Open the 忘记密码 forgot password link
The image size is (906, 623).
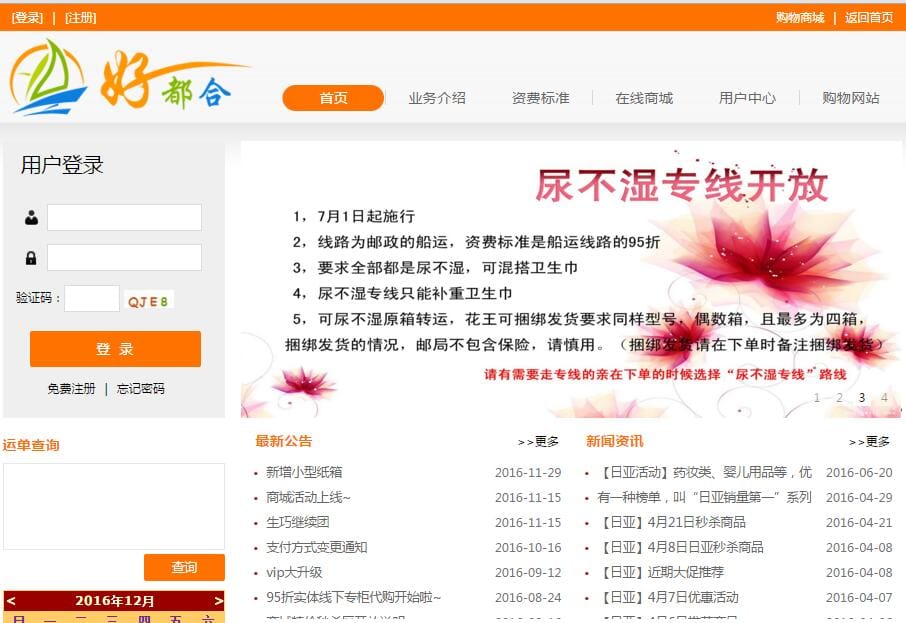140,389
